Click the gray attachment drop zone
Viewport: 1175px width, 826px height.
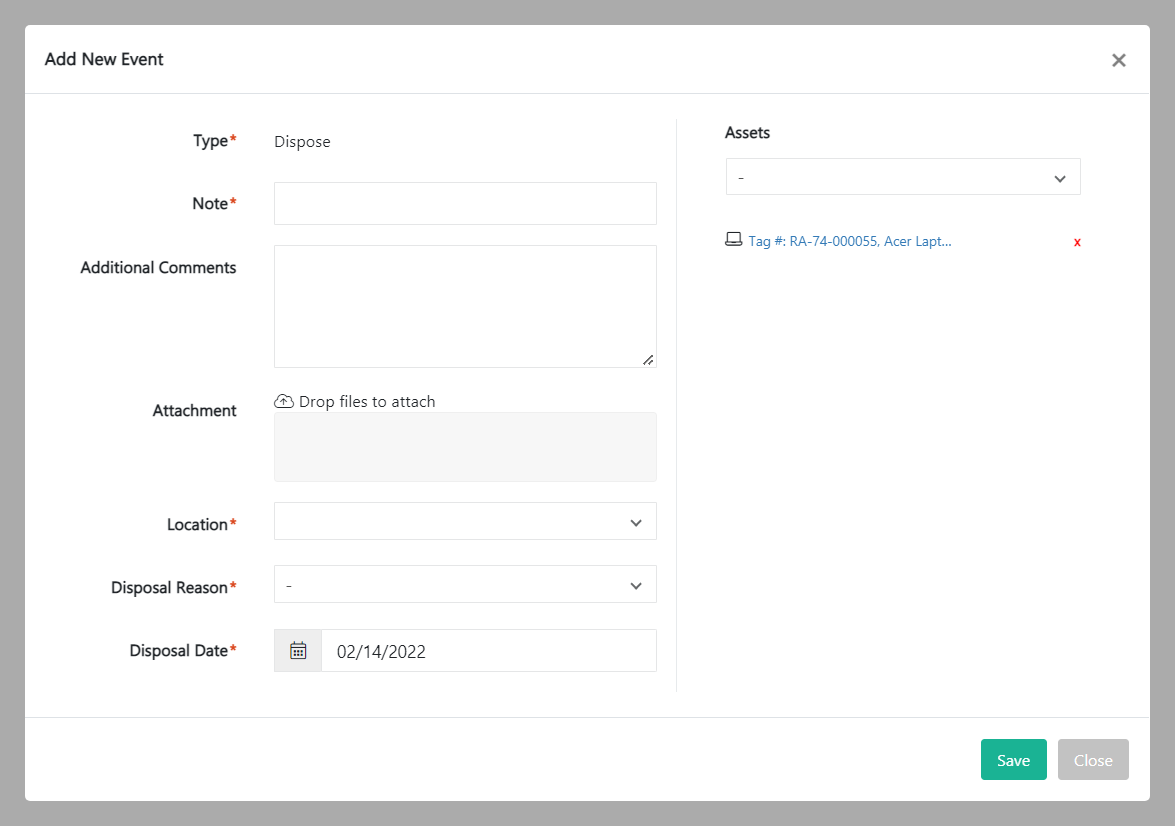coord(465,447)
